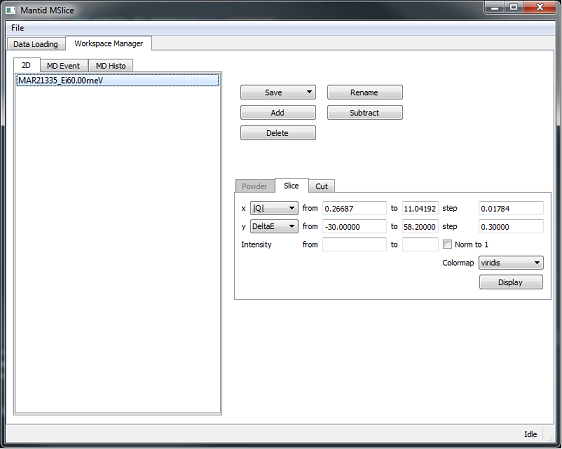This screenshot has width=562, height=449.
Task: Switch to the Data Loading tab
Action: coord(36,44)
